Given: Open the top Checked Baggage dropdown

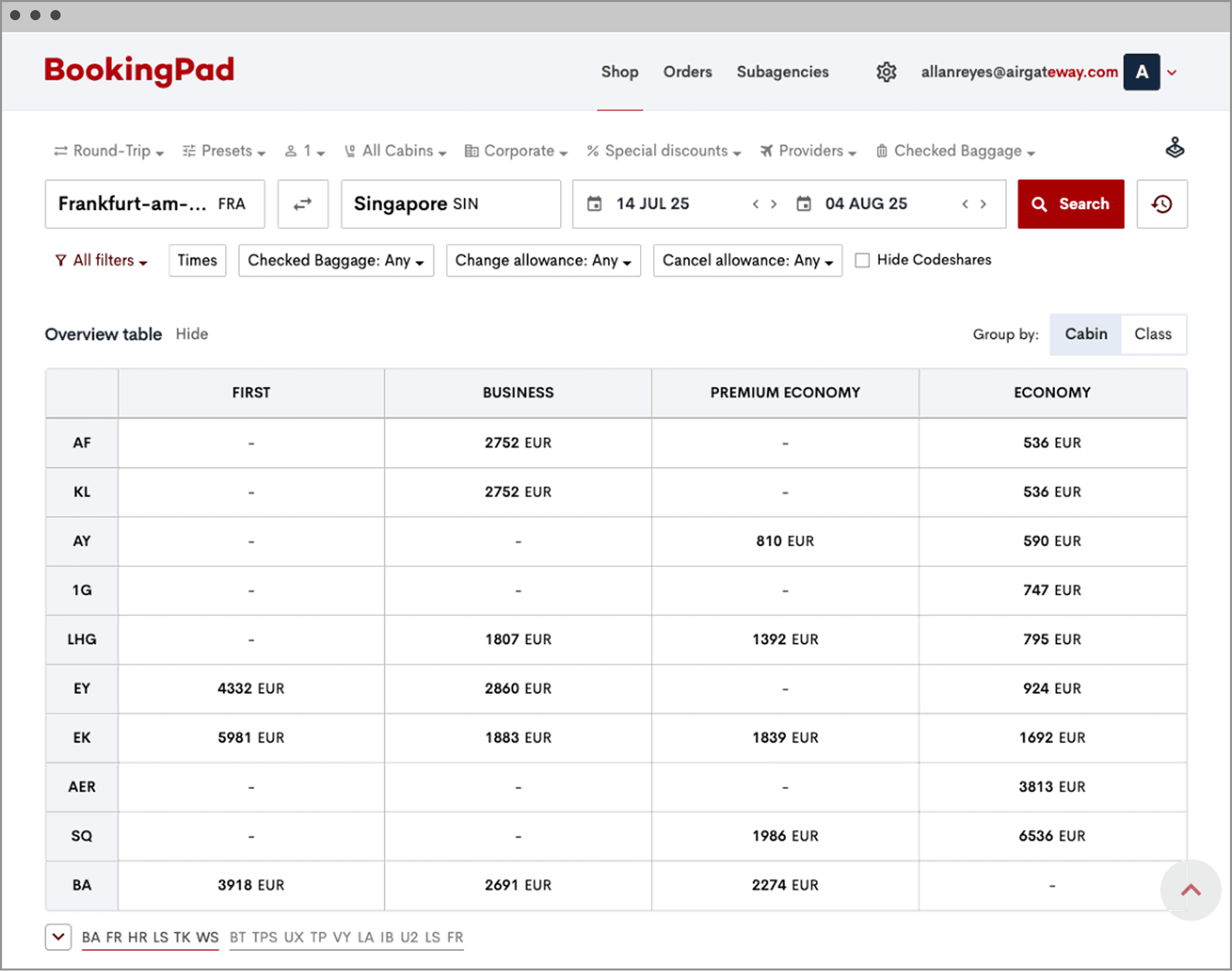Looking at the screenshot, I should pos(956,151).
